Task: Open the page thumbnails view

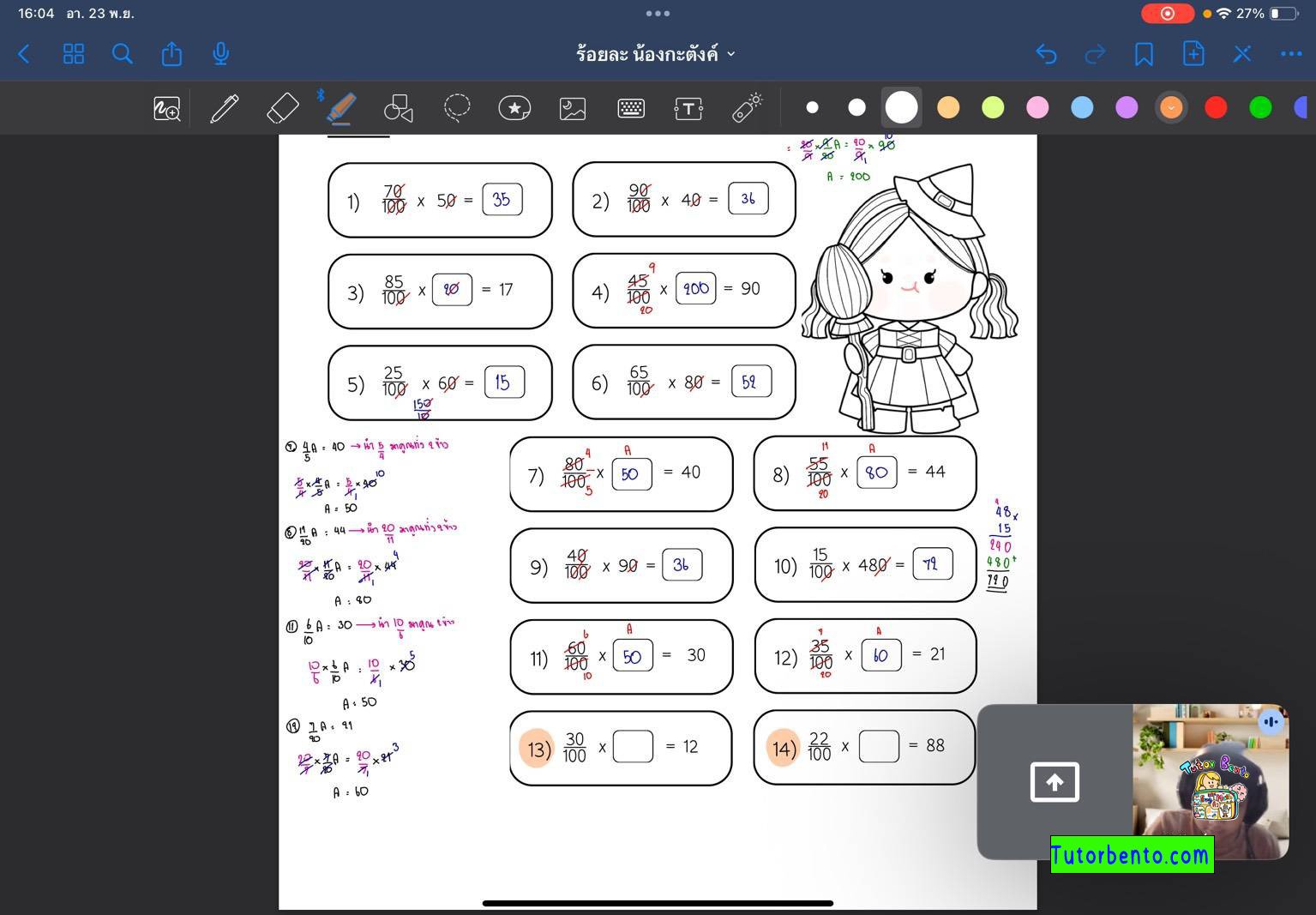Action: coord(74,53)
